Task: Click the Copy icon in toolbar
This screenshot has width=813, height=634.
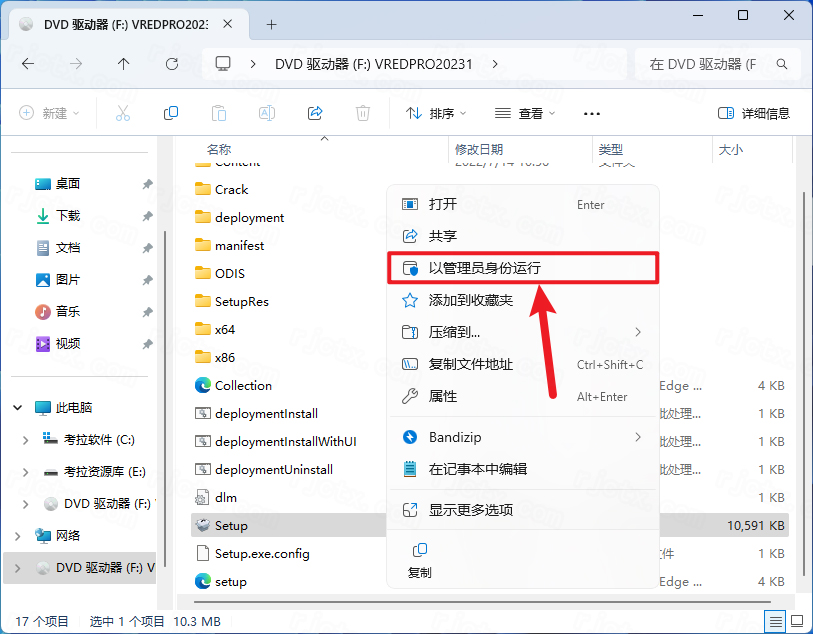Action: 171,113
